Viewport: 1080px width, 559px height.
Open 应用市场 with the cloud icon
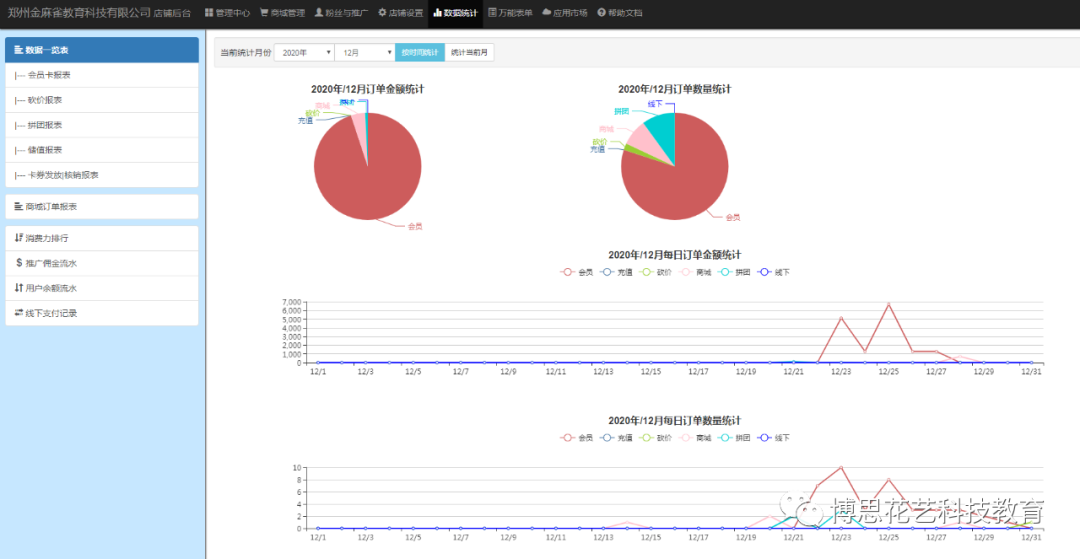click(x=564, y=13)
